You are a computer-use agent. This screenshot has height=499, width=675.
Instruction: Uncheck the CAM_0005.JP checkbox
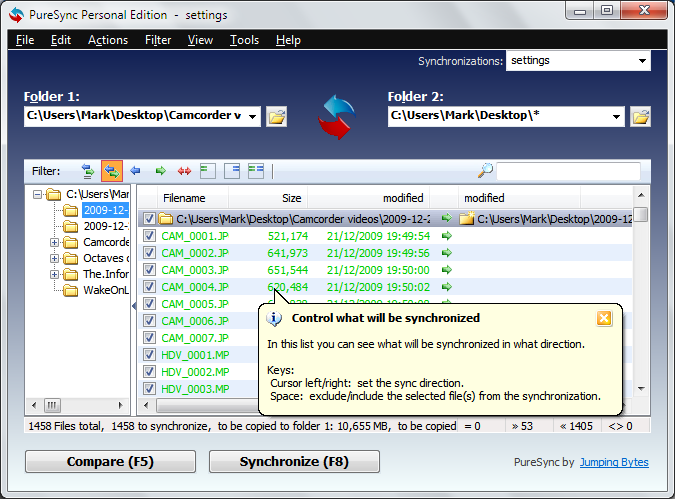pos(149,304)
